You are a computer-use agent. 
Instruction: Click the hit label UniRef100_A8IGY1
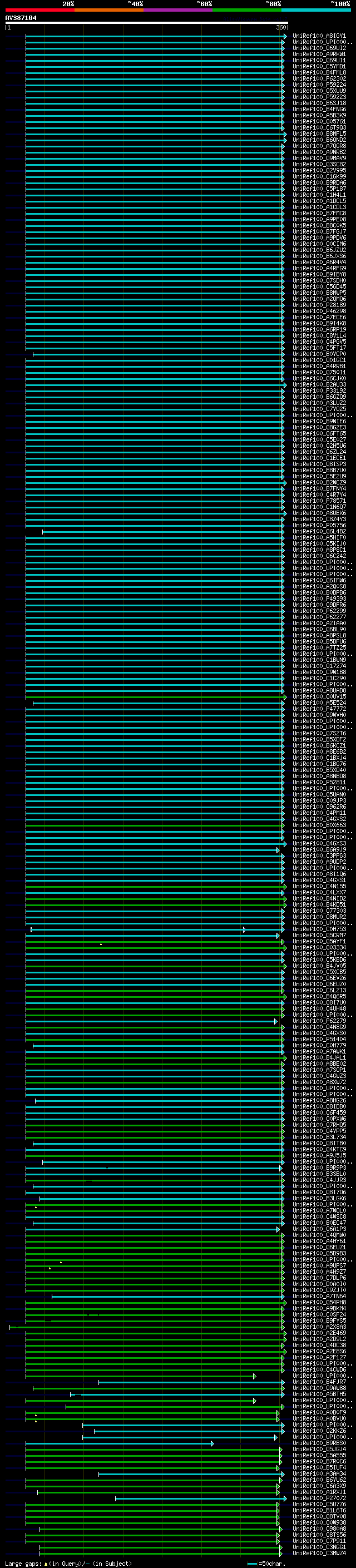(319, 36)
